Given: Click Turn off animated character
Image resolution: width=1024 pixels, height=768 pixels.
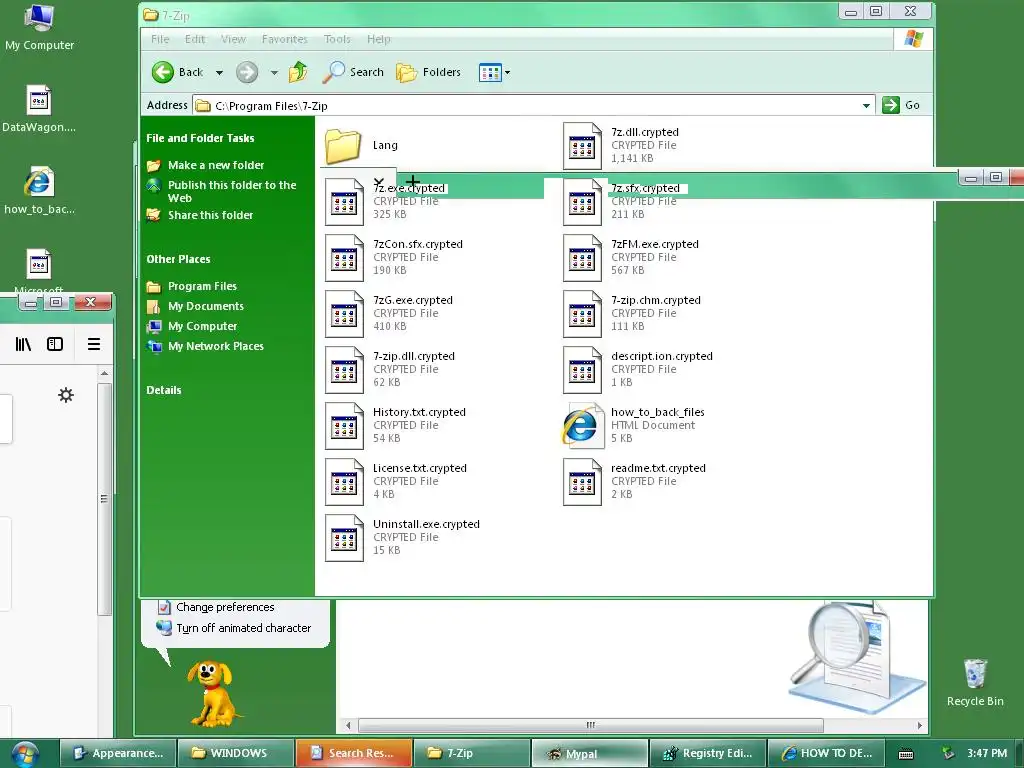Looking at the screenshot, I should click(244, 628).
